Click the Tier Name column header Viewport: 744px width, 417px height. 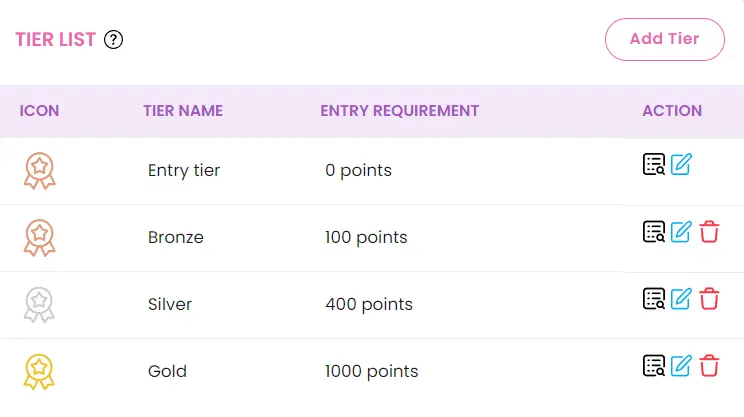pos(183,111)
